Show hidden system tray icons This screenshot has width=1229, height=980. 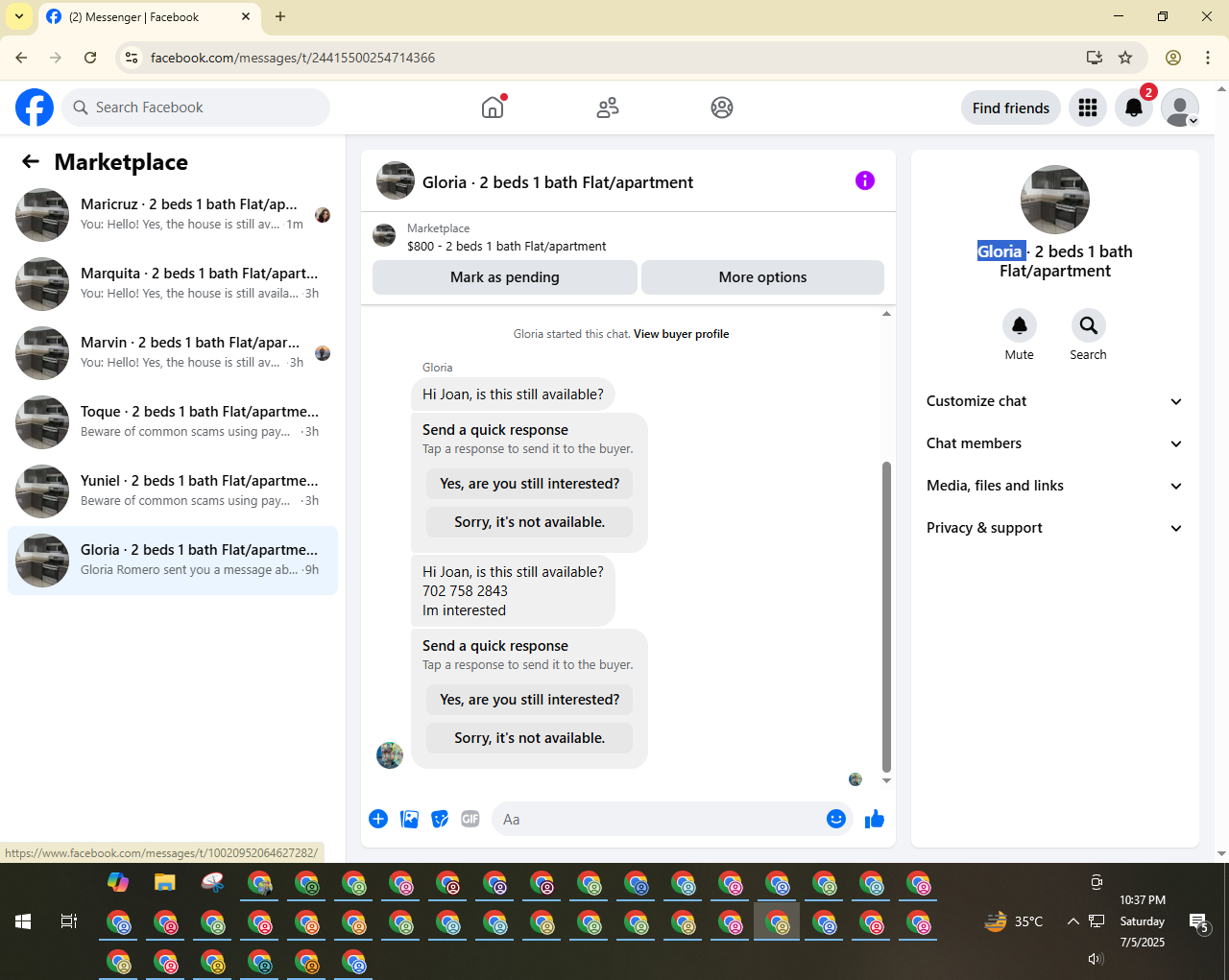pyautogui.click(x=1072, y=921)
